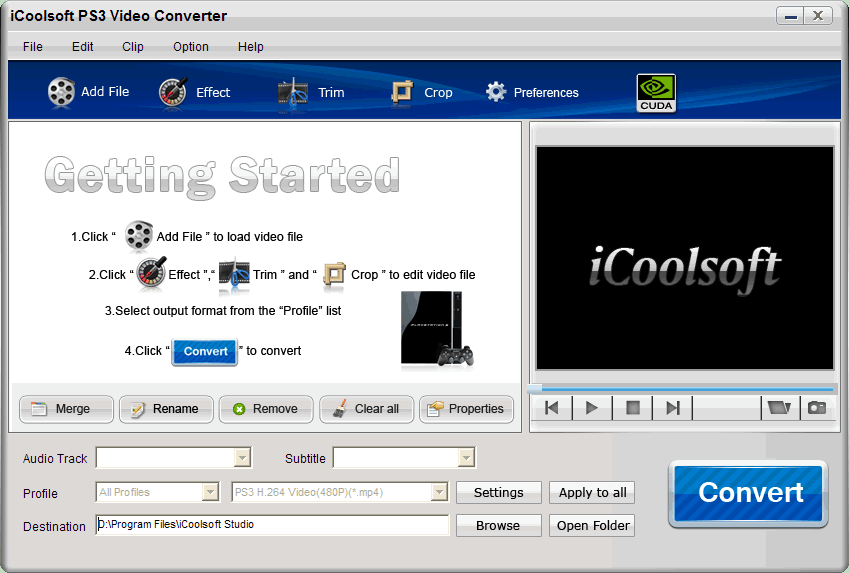850x573 pixels.
Task: Open the snapshot folder icon
Action: click(779, 408)
